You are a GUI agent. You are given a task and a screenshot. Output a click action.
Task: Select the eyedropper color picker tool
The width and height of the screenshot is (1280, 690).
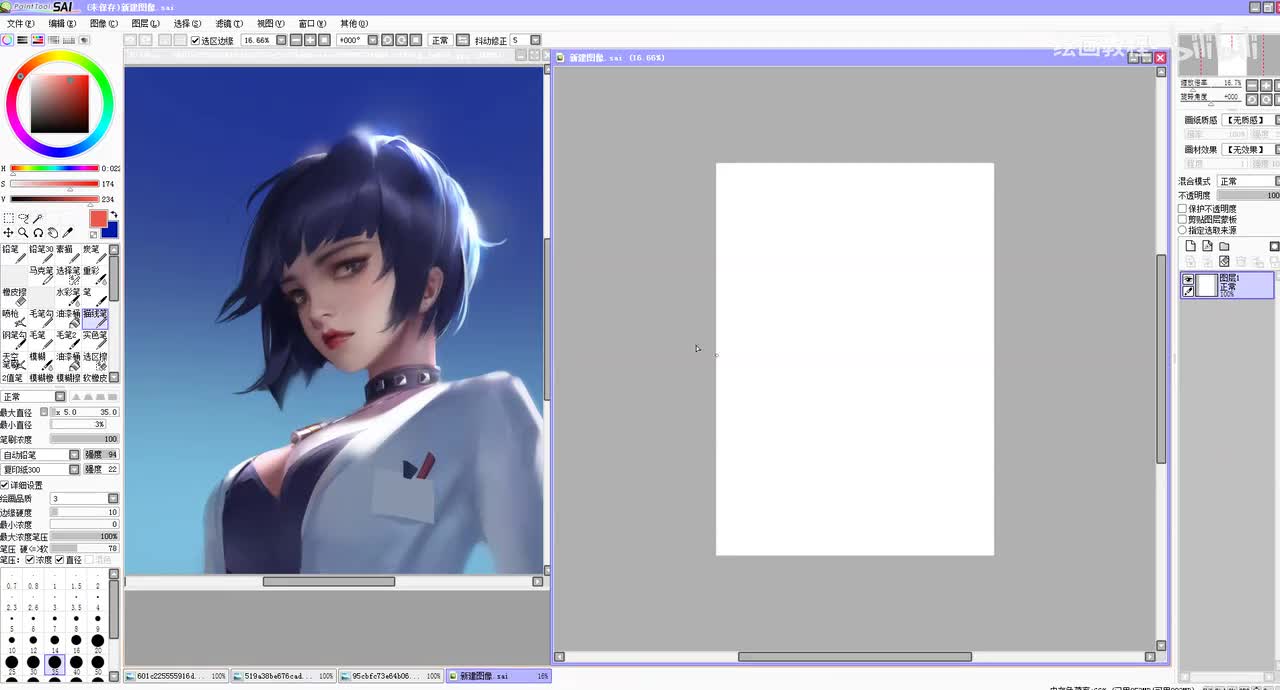pos(67,232)
